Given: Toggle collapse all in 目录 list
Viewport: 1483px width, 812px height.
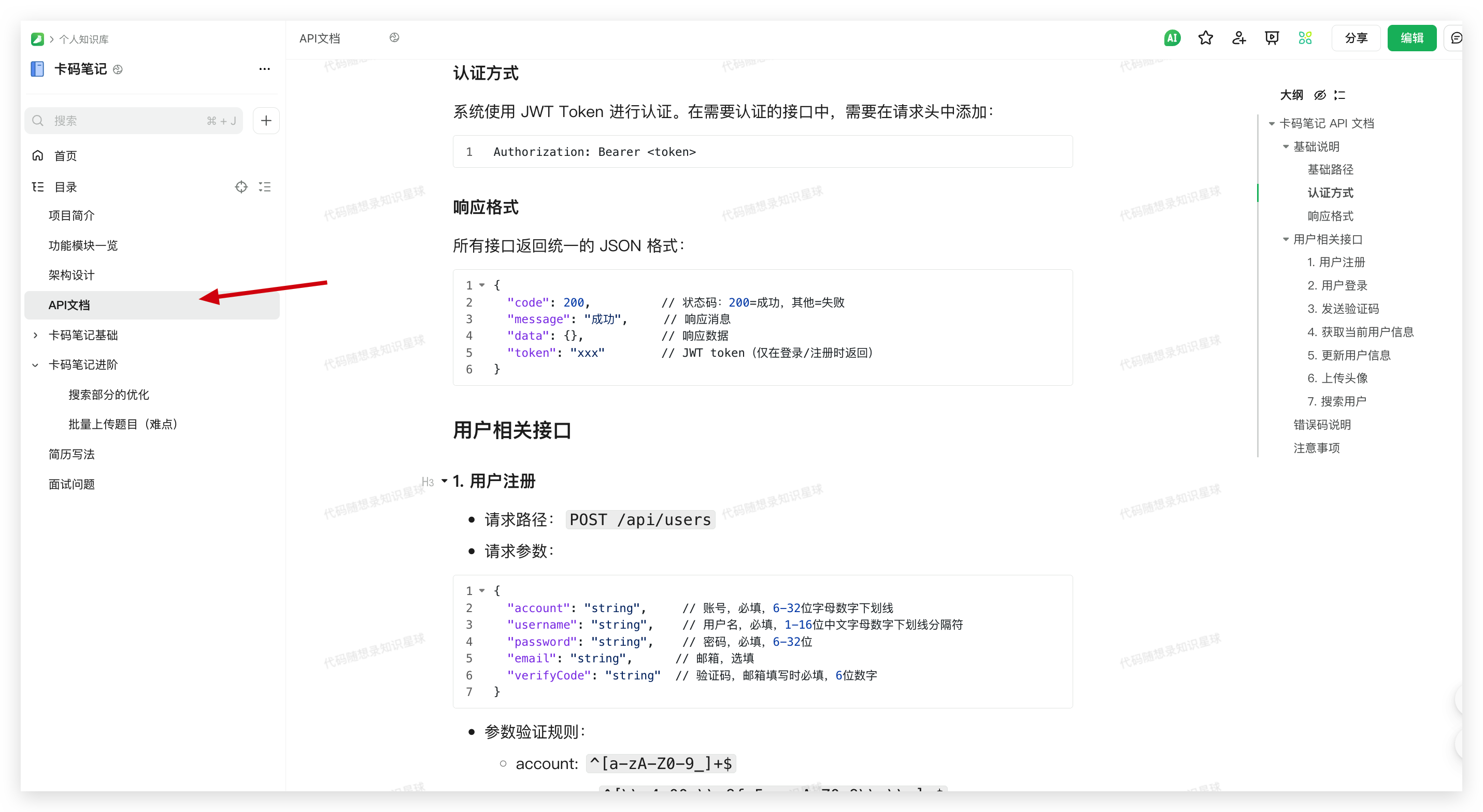Looking at the screenshot, I should click(x=265, y=187).
